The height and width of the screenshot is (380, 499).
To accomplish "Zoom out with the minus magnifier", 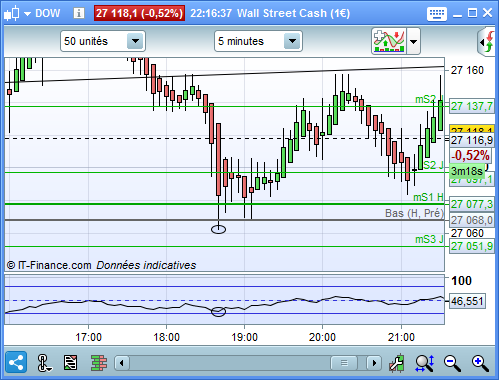I will pyautogui.click(x=452, y=363).
